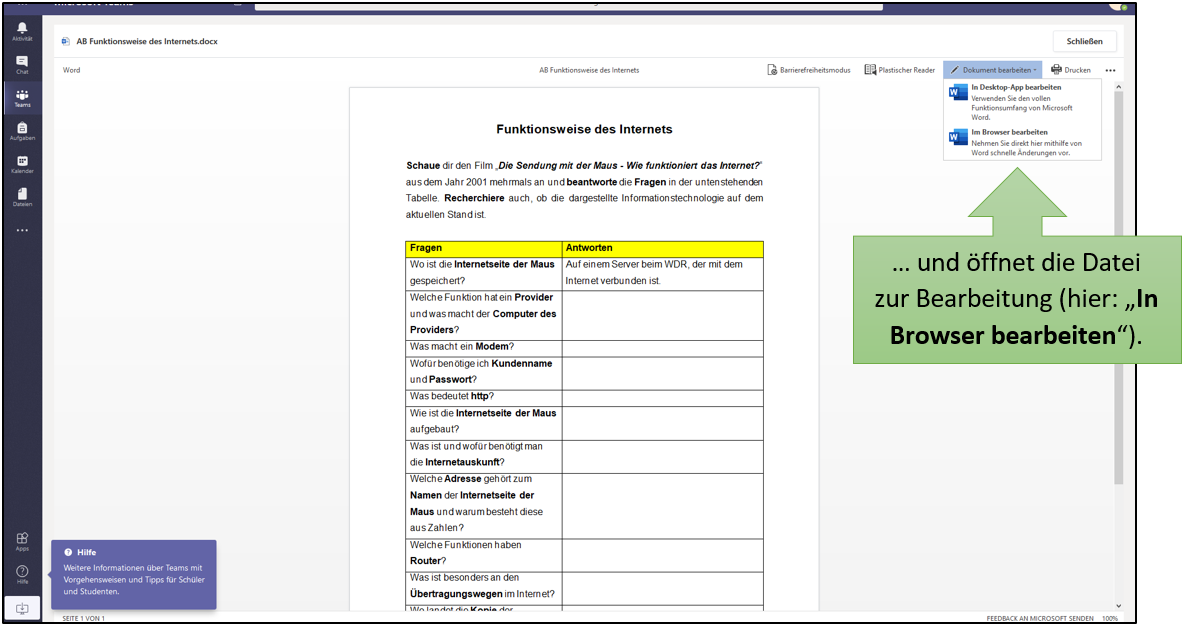The height and width of the screenshot is (627, 1185).
Task: Click Feedback an Microsoft senden link
Action: click(1039, 619)
